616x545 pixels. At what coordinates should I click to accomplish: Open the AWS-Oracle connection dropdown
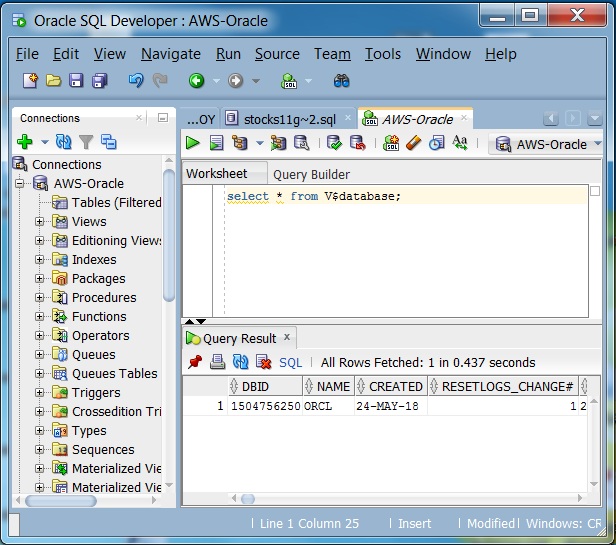(x=598, y=144)
